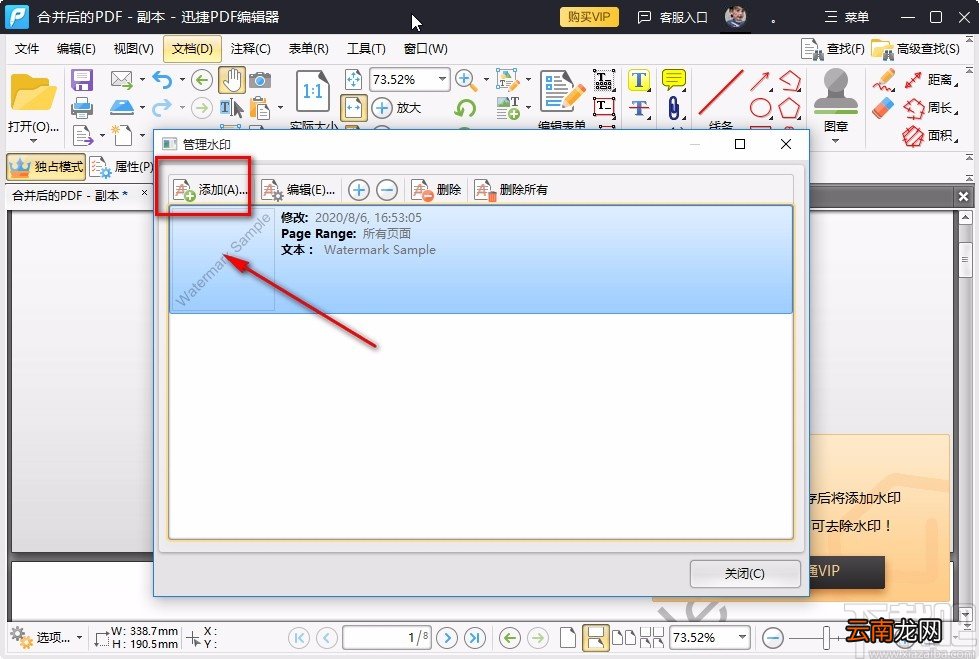
Task: Expand the 图章 stamp dropdown
Action: (835, 140)
